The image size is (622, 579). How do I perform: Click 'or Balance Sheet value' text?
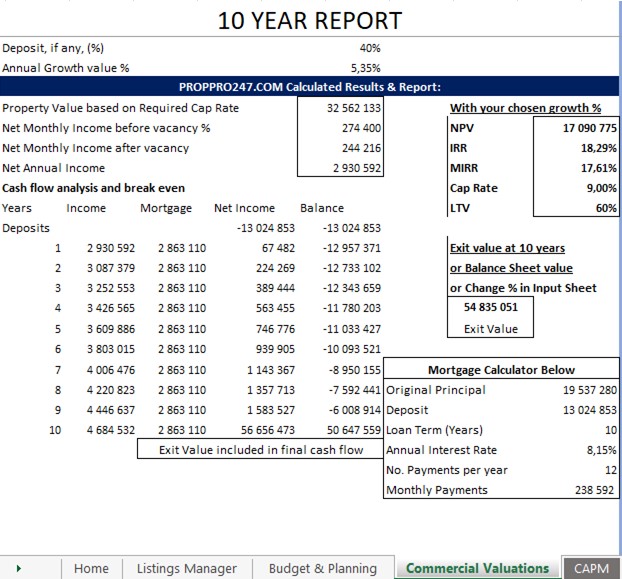coord(511,268)
